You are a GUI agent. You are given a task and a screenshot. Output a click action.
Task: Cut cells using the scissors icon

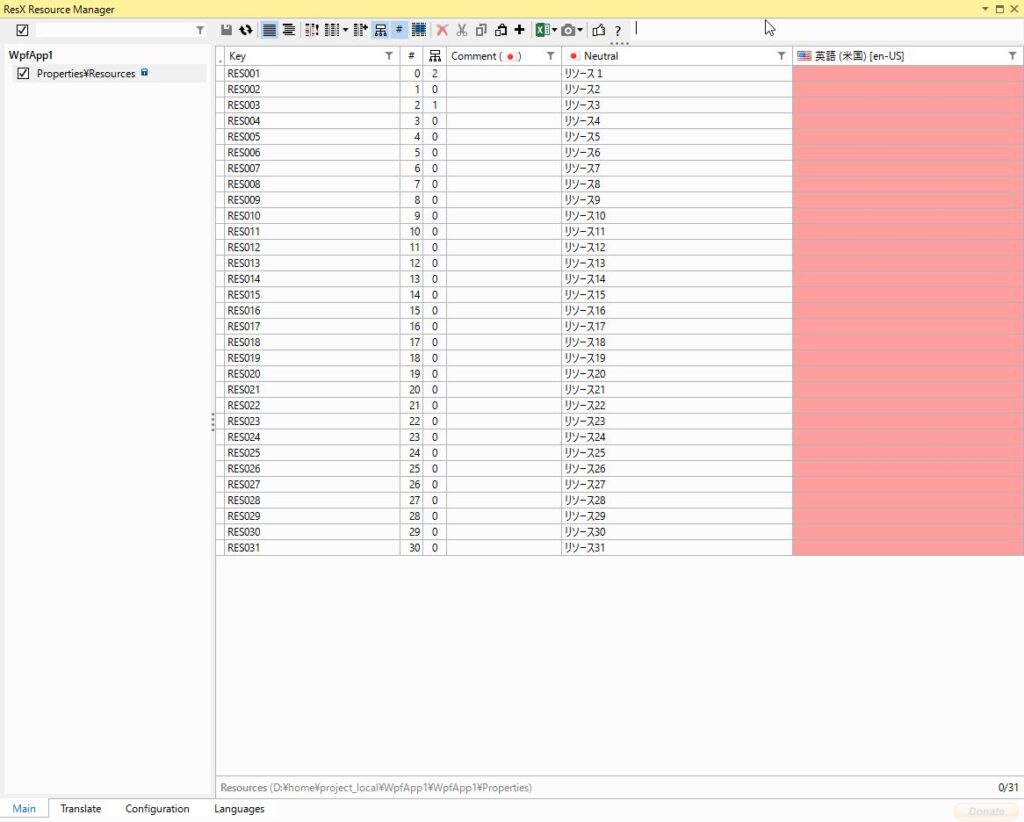click(x=464, y=30)
